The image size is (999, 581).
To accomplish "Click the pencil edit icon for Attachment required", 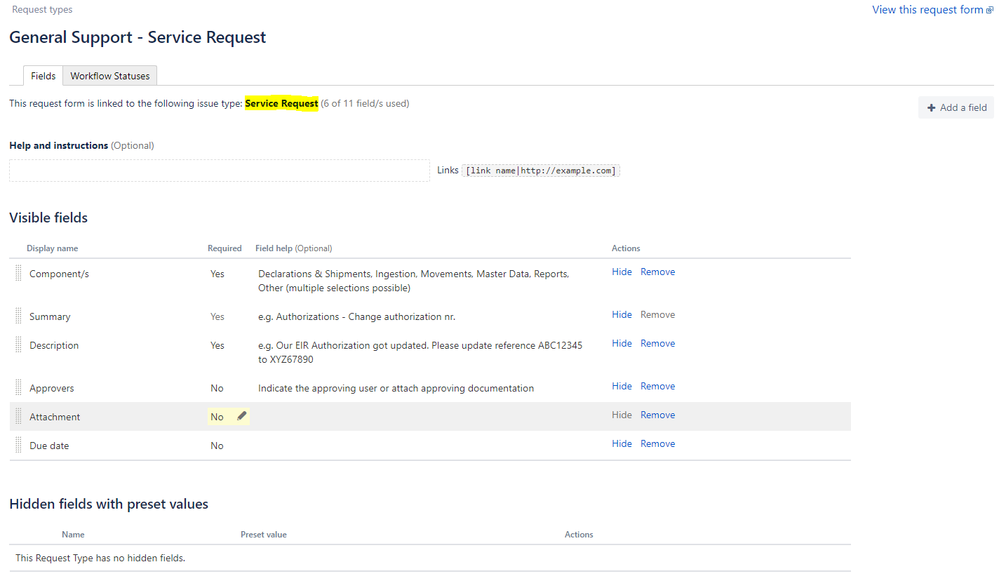I will tap(241, 416).
